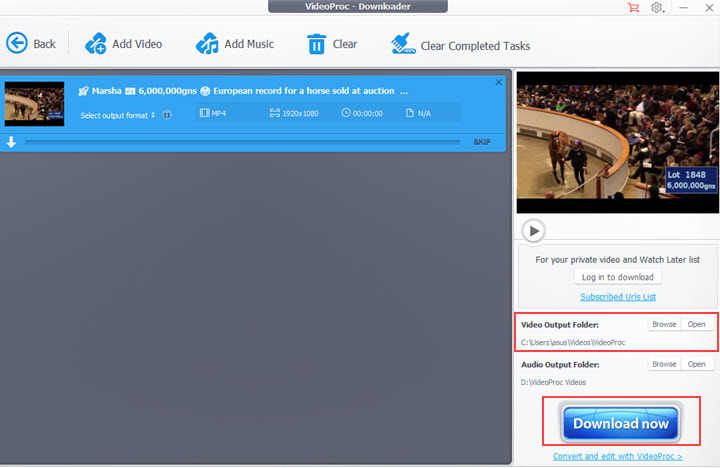Open the Subscribed Urls List link

click(618, 297)
